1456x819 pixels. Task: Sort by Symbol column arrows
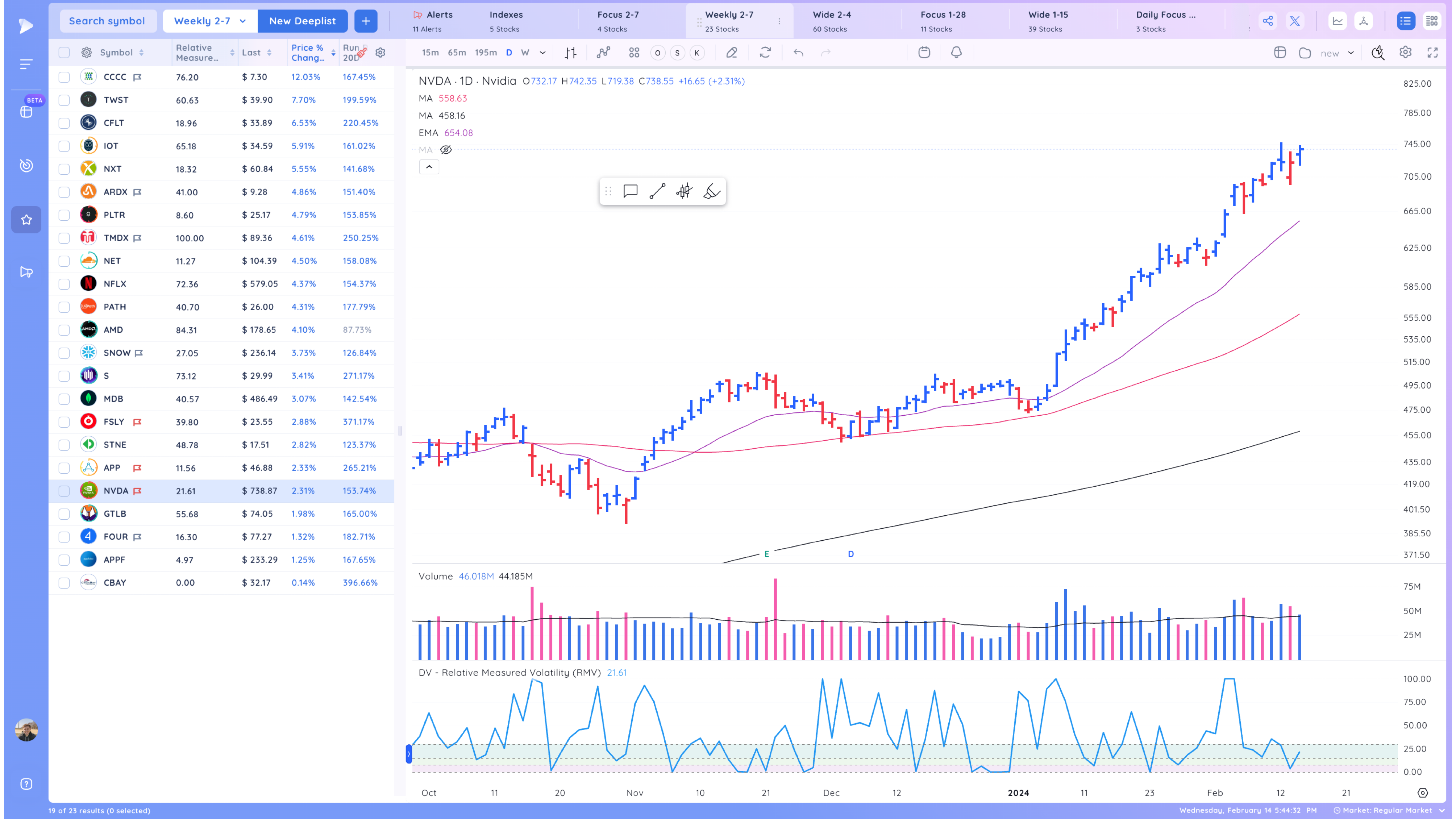pos(141,53)
